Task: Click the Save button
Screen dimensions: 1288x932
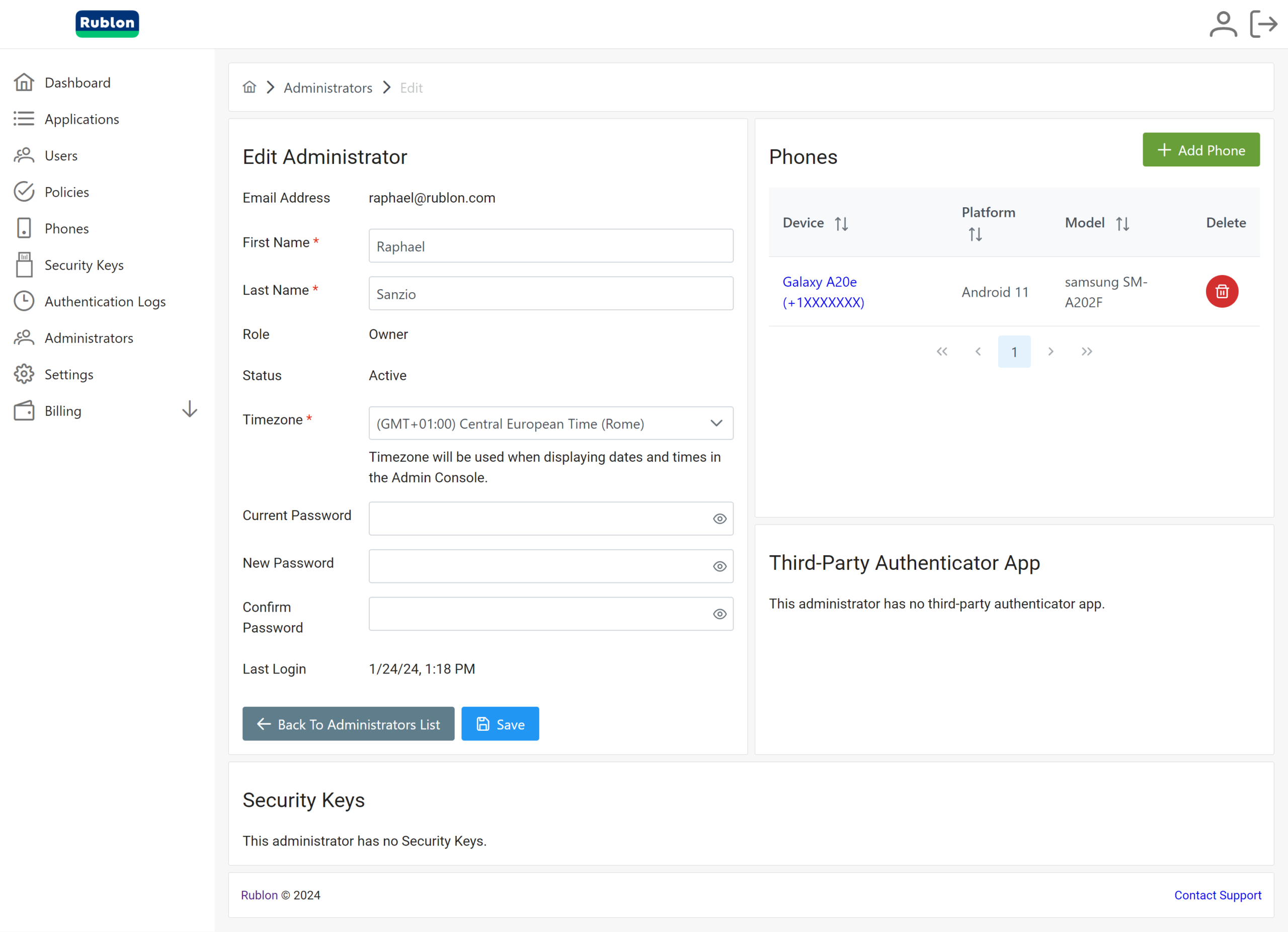Action: click(500, 724)
